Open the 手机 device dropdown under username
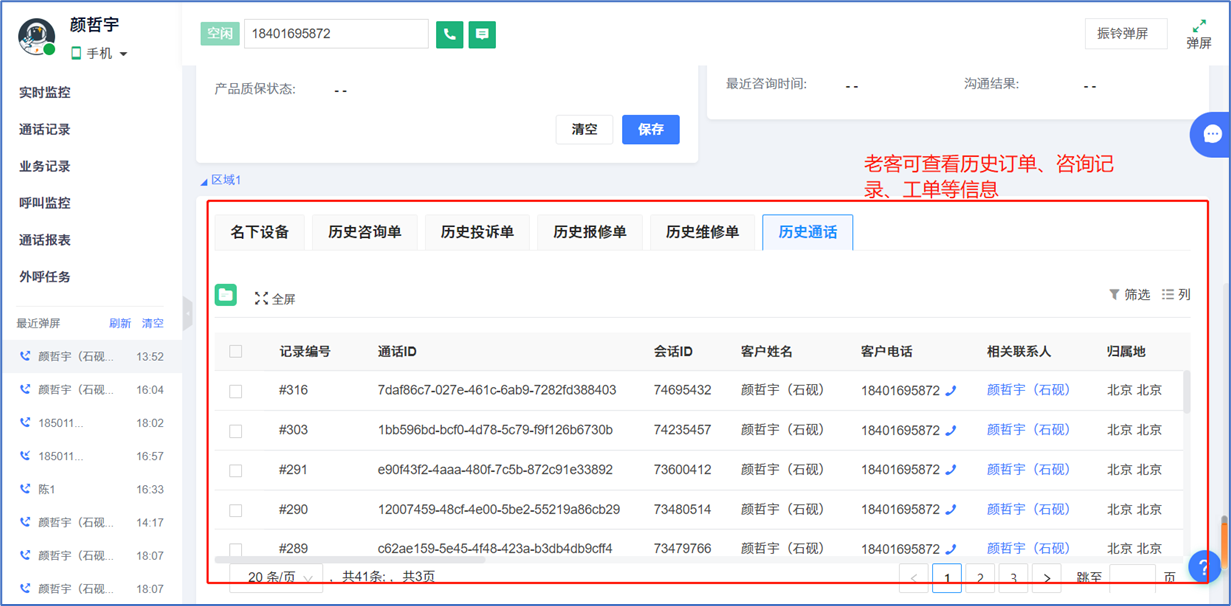The image size is (1231, 606). click(100, 54)
